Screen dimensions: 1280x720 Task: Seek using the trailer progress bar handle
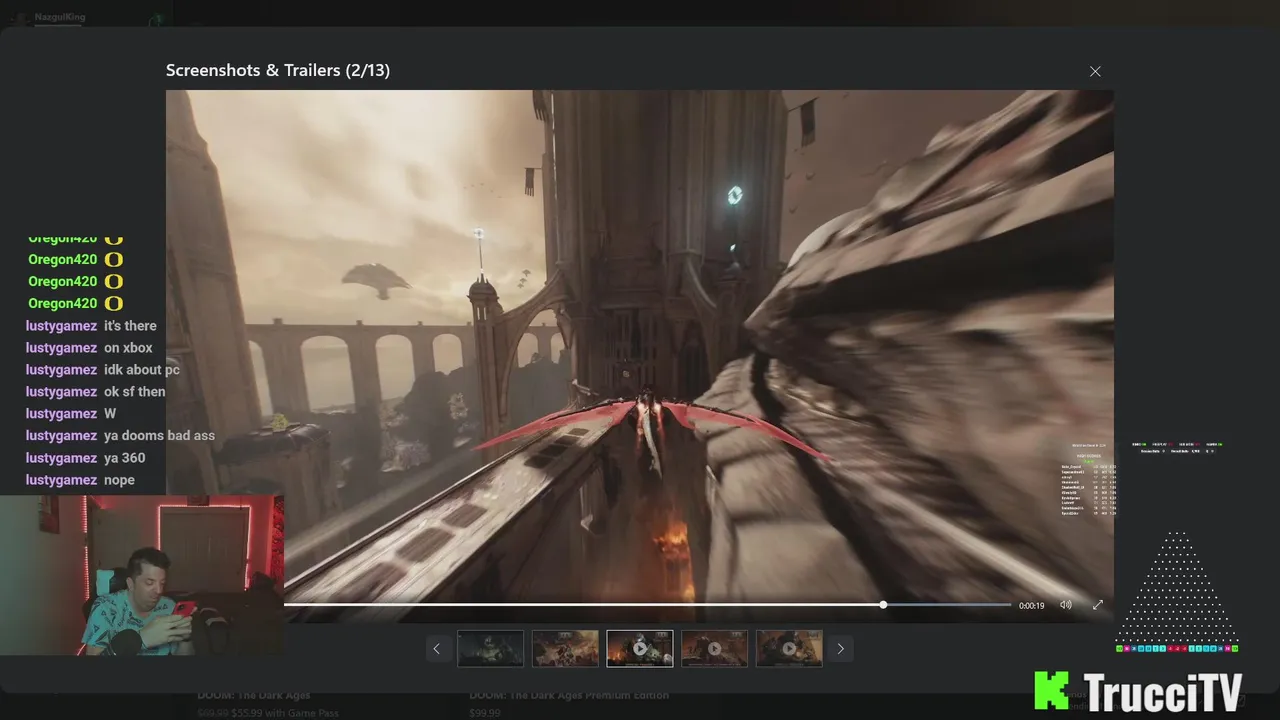click(x=883, y=605)
